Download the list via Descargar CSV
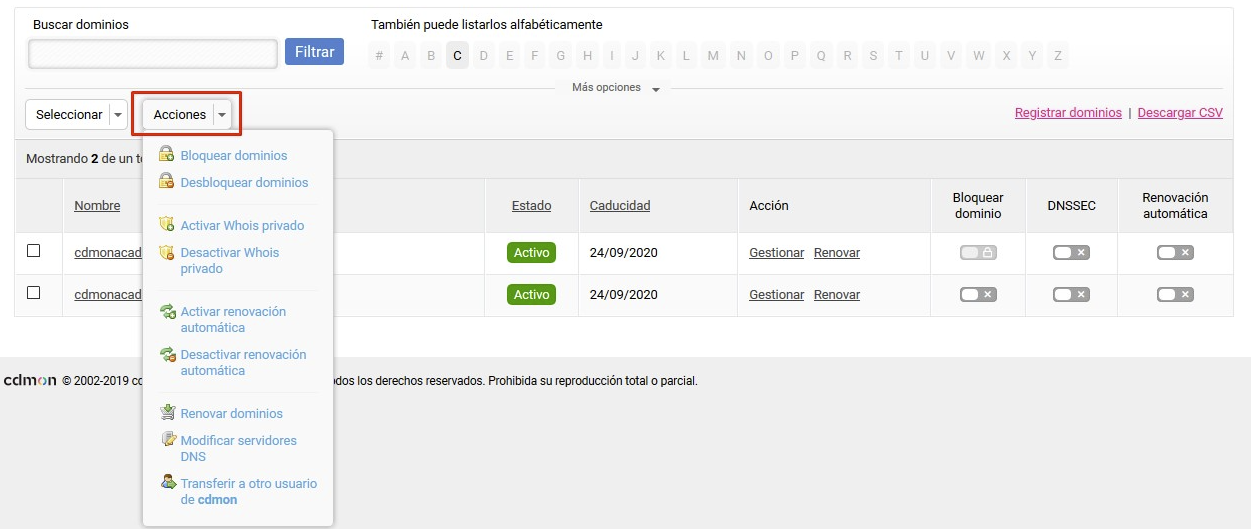The width and height of the screenshot is (1251, 529). pos(1180,113)
